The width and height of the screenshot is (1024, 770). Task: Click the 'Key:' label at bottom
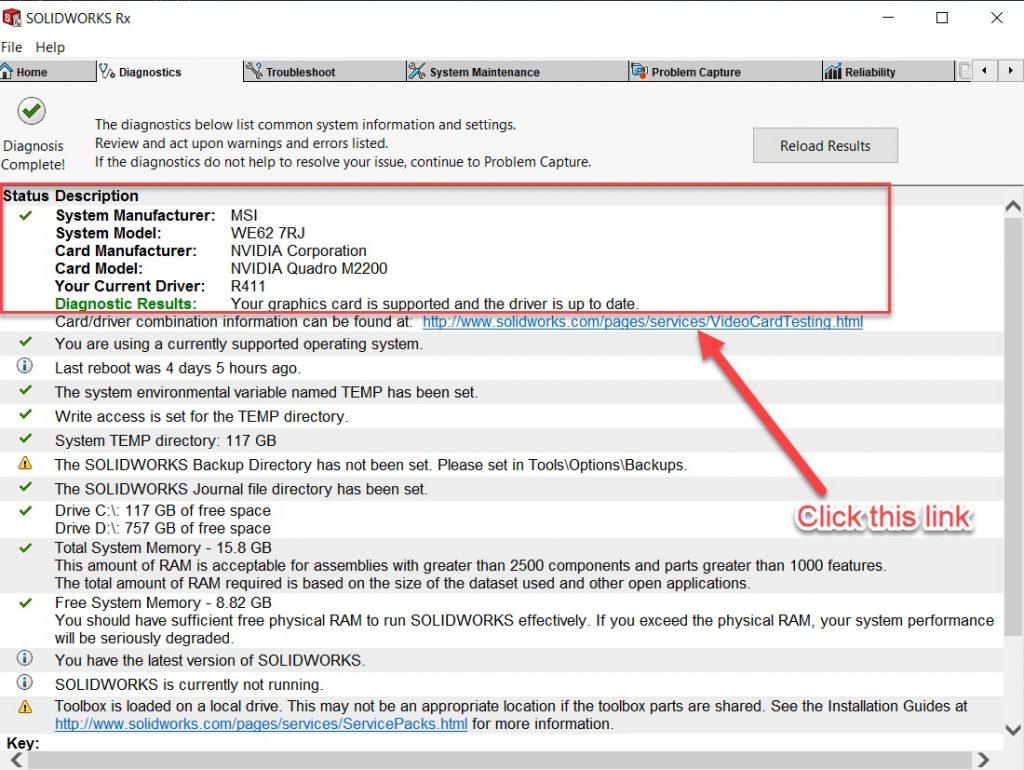click(x=23, y=743)
